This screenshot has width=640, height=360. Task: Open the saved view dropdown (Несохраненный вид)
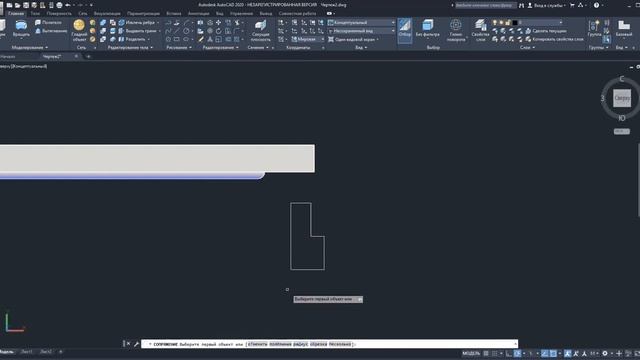[361, 31]
